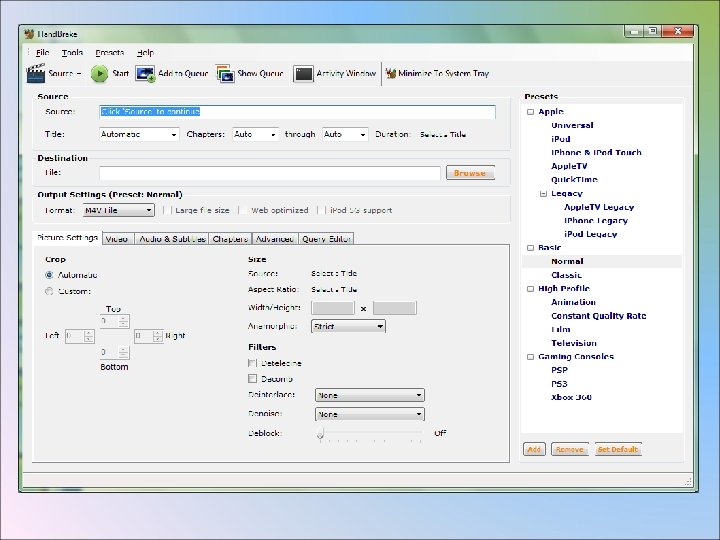720x540 pixels.
Task: Toggle the Web optimized checkbox
Action: tap(243, 210)
